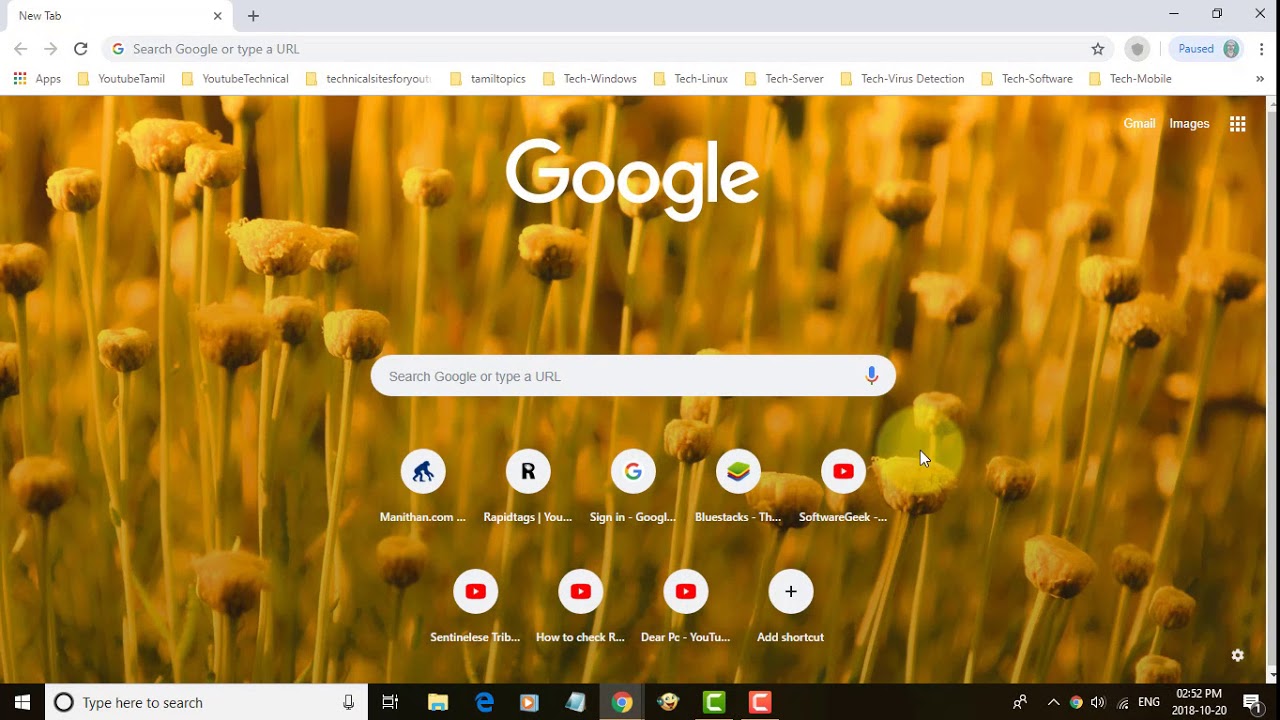Open the Dear Pc - YouTube shortcut
The height and width of the screenshot is (720, 1280).
[x=685, y=607]
